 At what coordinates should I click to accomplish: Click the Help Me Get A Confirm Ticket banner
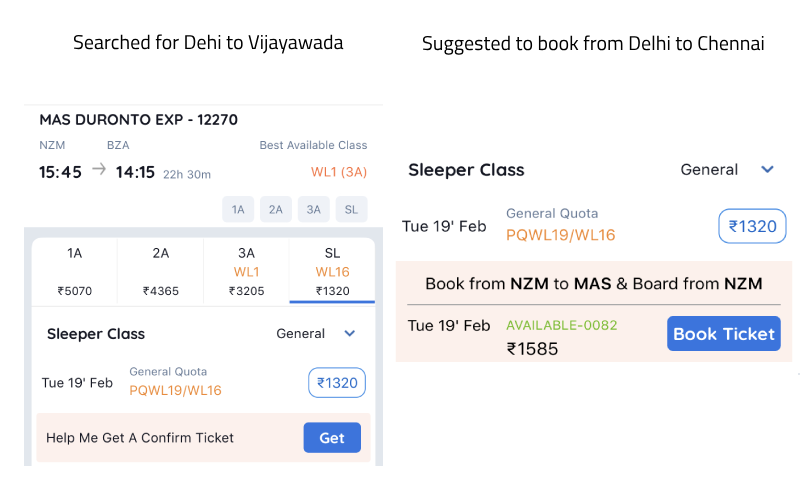[x=140, y=438]
